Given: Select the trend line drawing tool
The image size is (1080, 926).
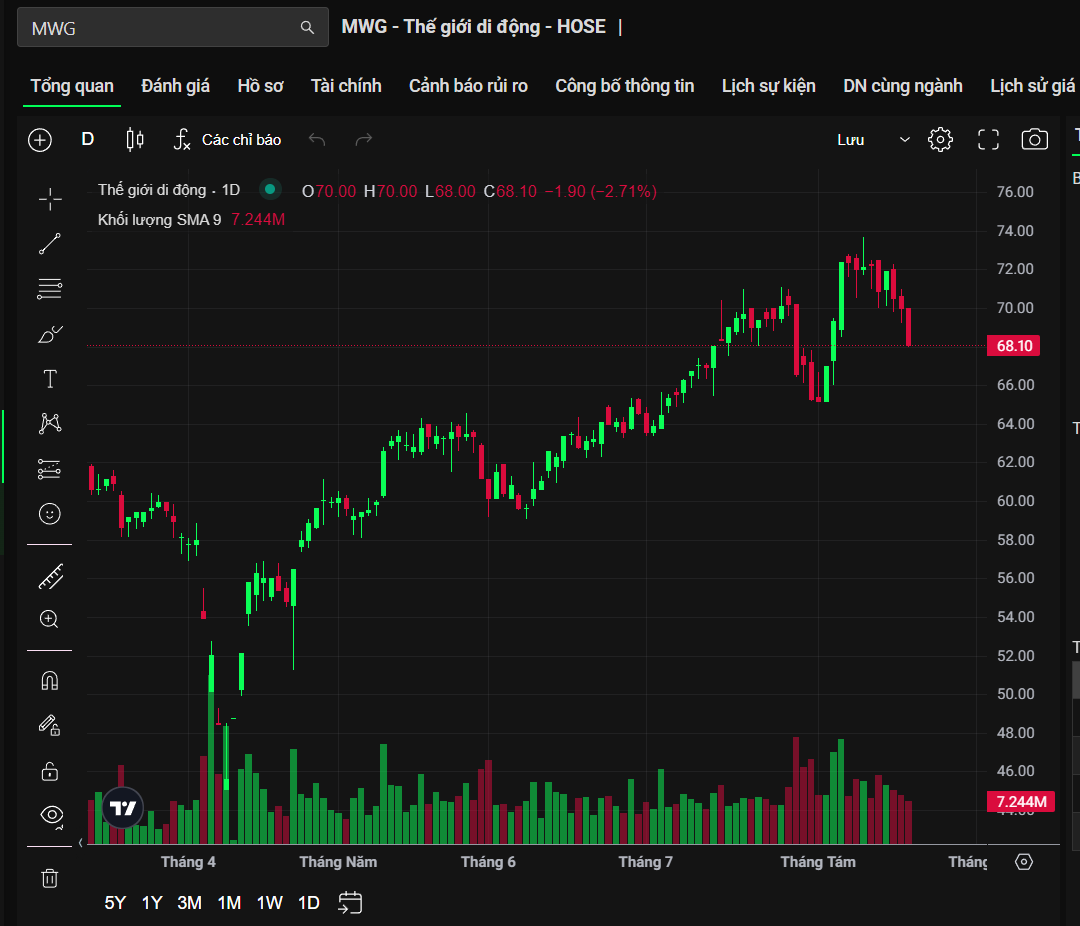Looking at the screenshot, I should tap(50, 244).
